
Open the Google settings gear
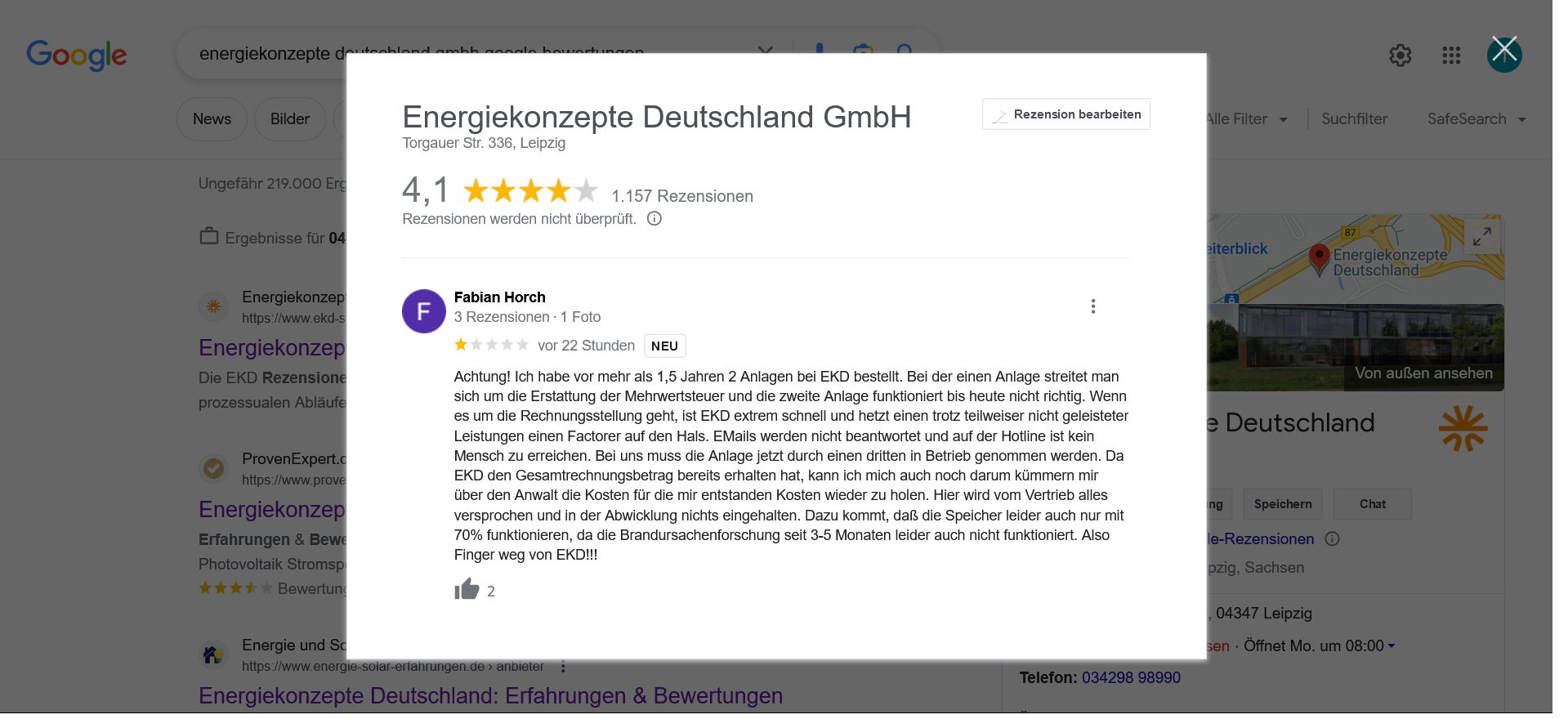[1400, 56]
